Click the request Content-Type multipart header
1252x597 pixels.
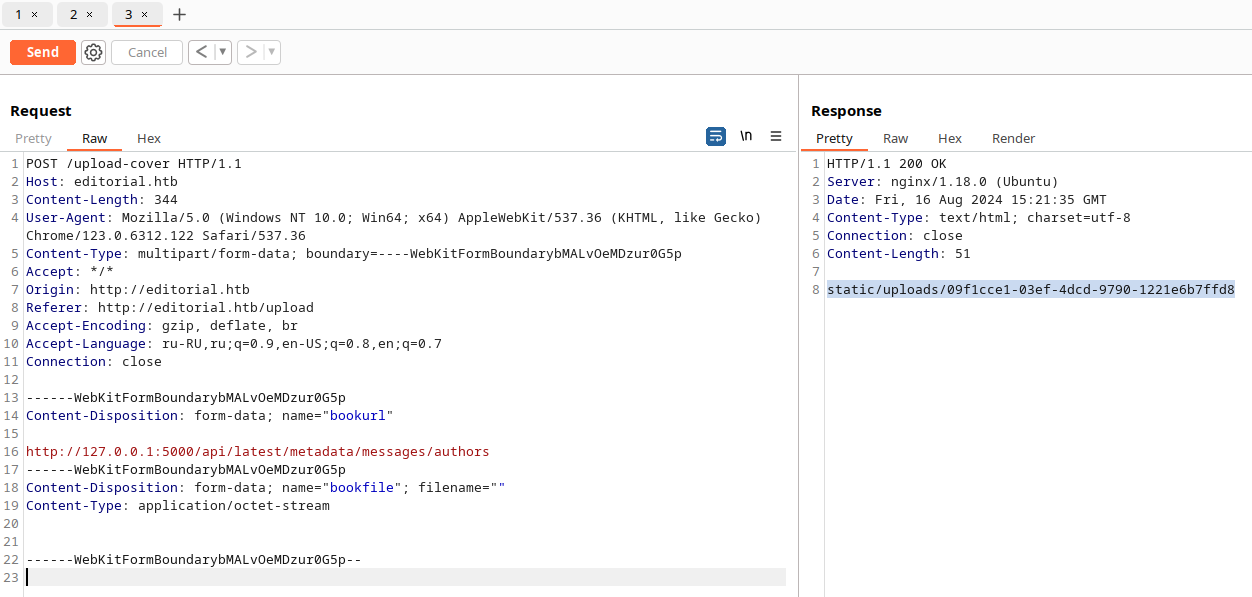(354, 253)
